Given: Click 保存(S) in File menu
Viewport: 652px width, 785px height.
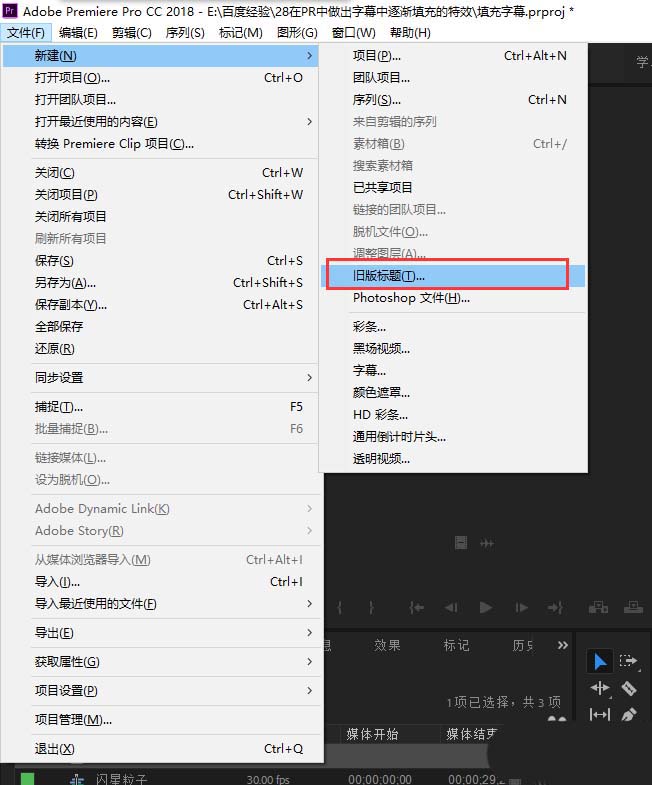Looking at the screenshot, I should [x=160, y=261].
